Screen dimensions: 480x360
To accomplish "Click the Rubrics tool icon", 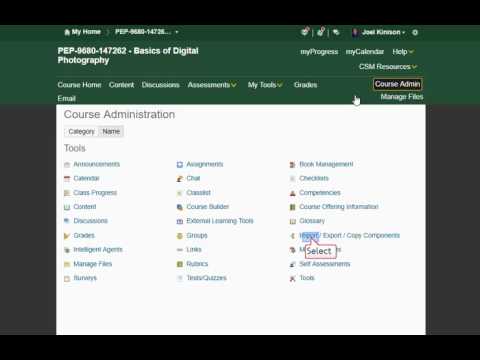I will [x=180, y=264].
